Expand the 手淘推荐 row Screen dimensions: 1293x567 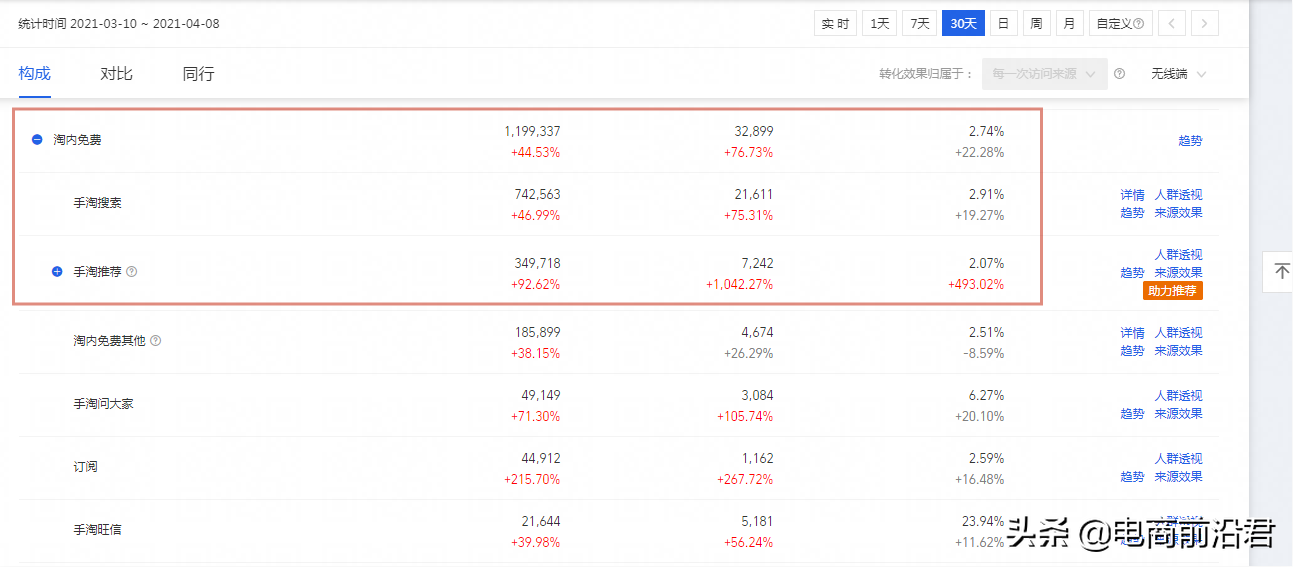click(57, 271)
